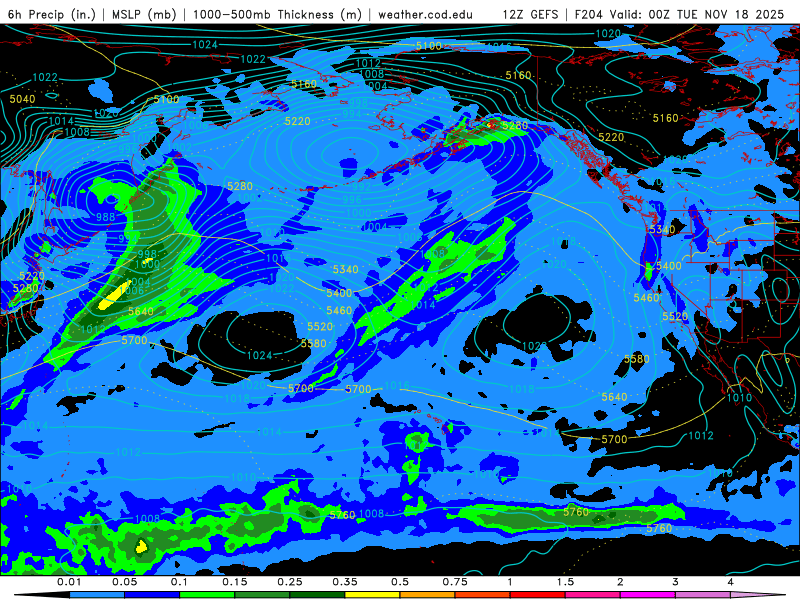The width and height of the screenshot is (800, 600).
Task: Click the 988 low pressure label
Action: 106,217
